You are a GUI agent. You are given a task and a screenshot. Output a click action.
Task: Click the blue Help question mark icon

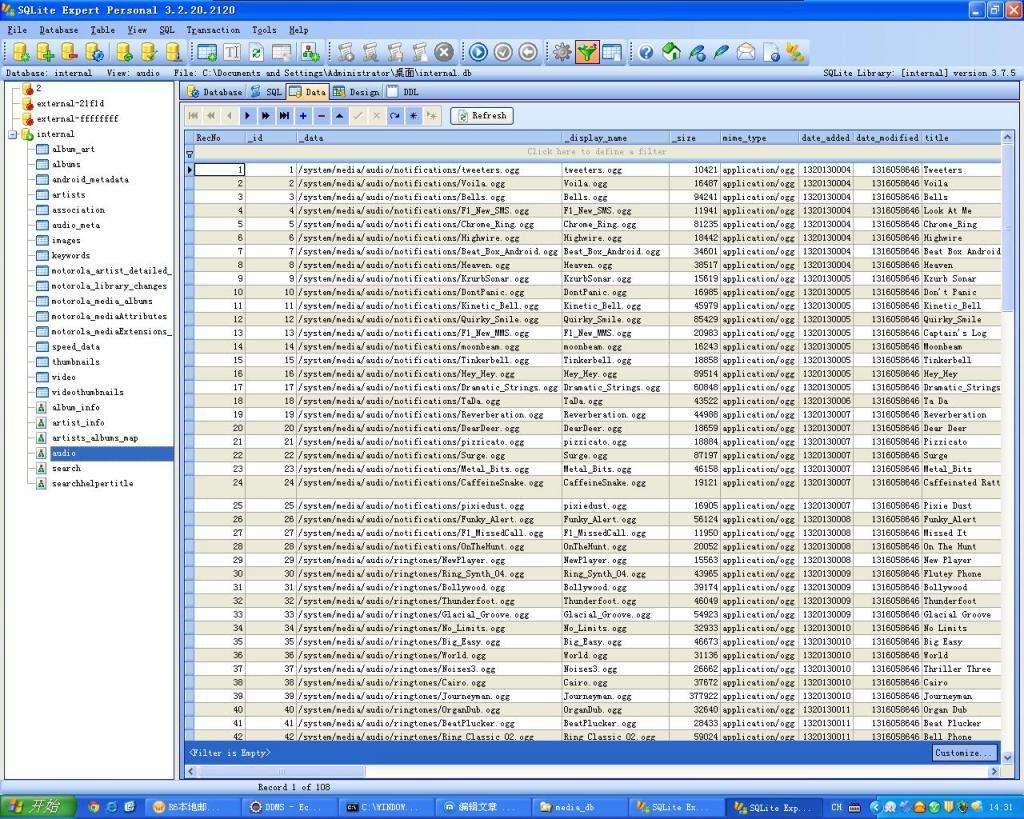coord(646,53)
